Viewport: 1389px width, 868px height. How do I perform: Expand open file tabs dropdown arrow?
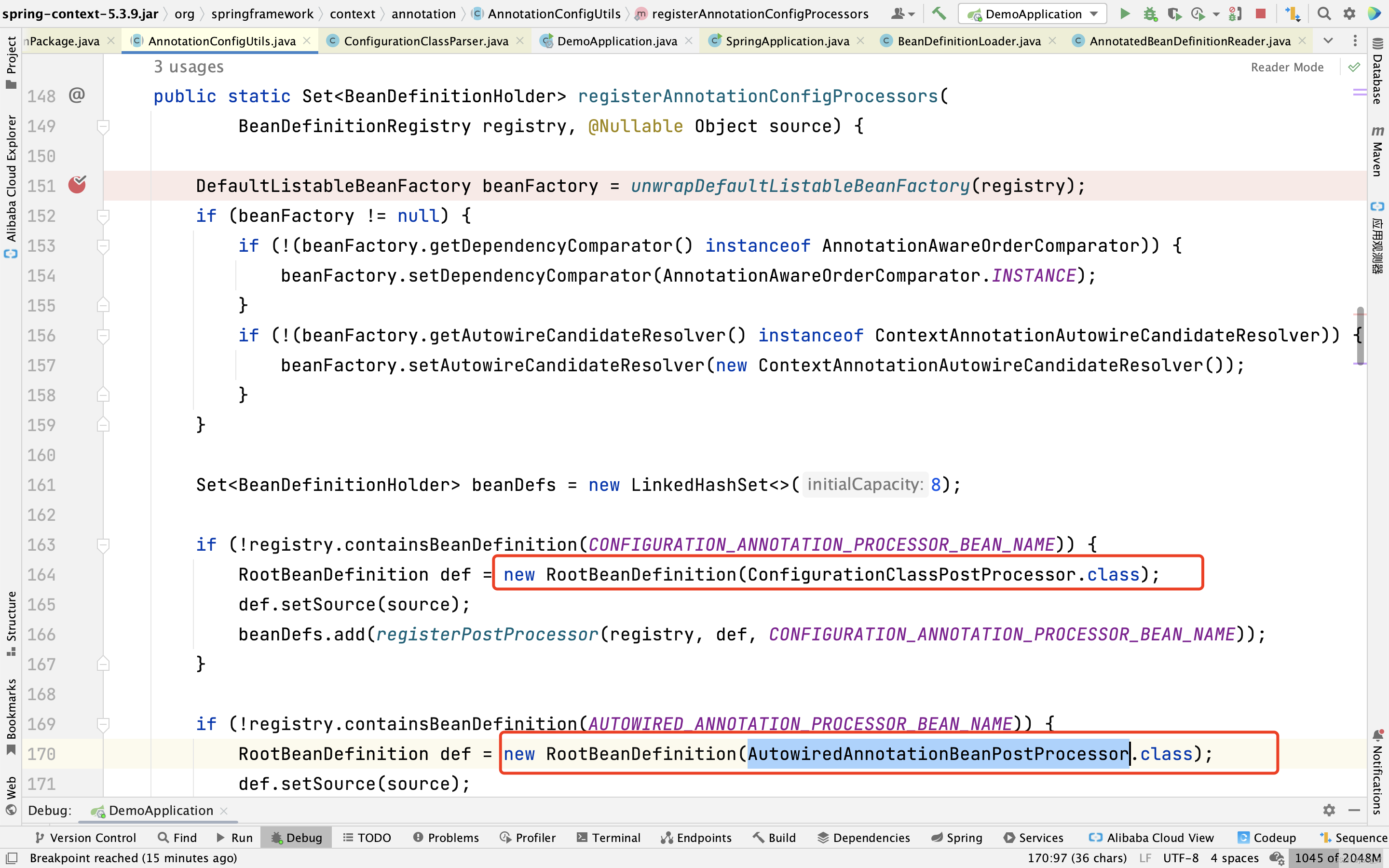pos(1327,41)
